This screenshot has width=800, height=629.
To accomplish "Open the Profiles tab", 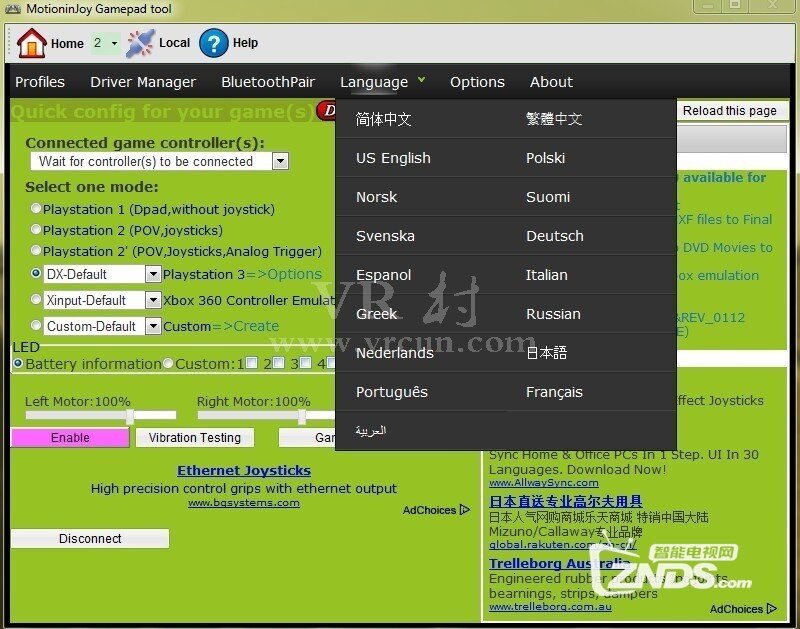I will [x=40, y=82].
